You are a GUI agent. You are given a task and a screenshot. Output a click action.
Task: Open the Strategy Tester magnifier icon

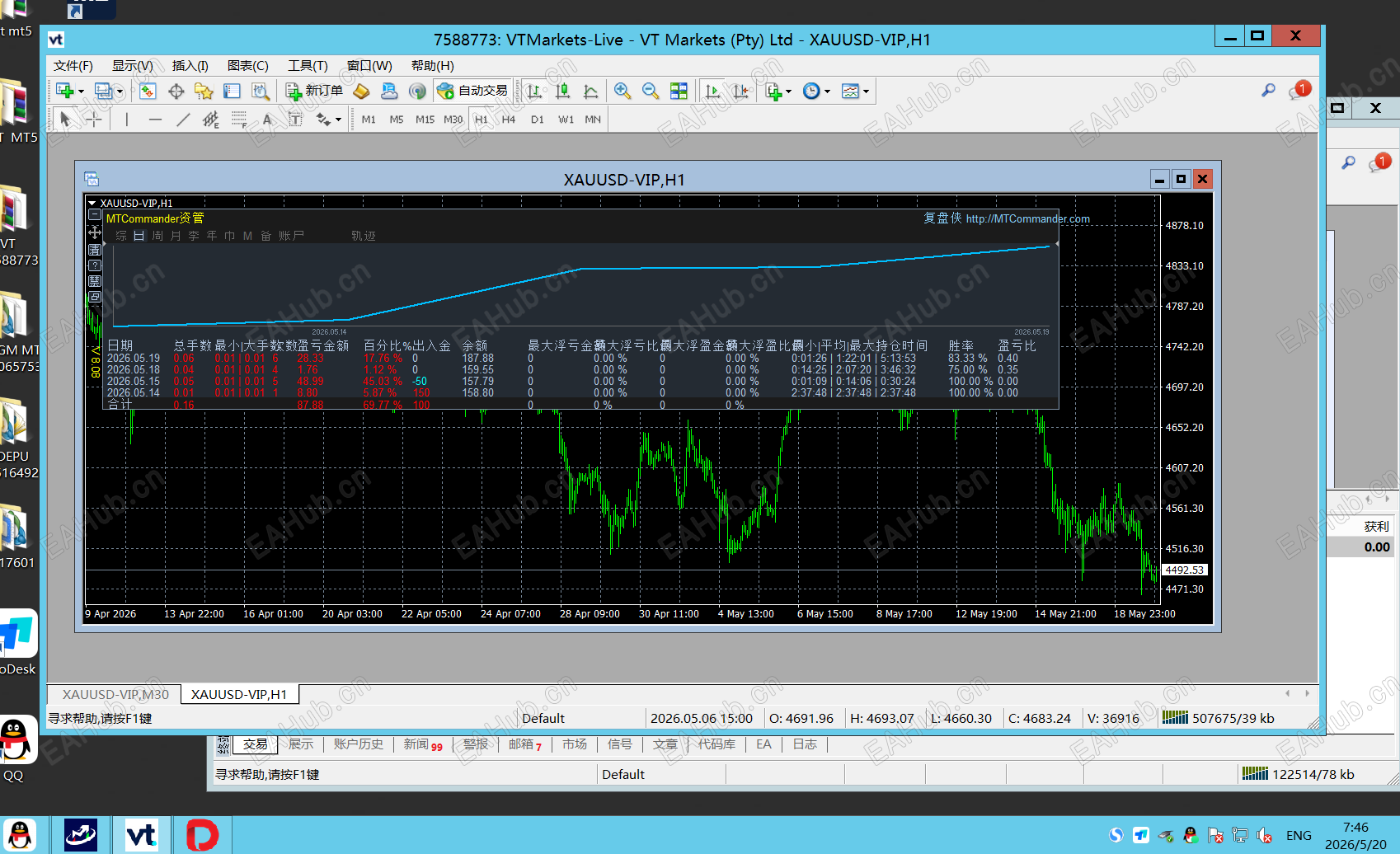coord(260,91)
